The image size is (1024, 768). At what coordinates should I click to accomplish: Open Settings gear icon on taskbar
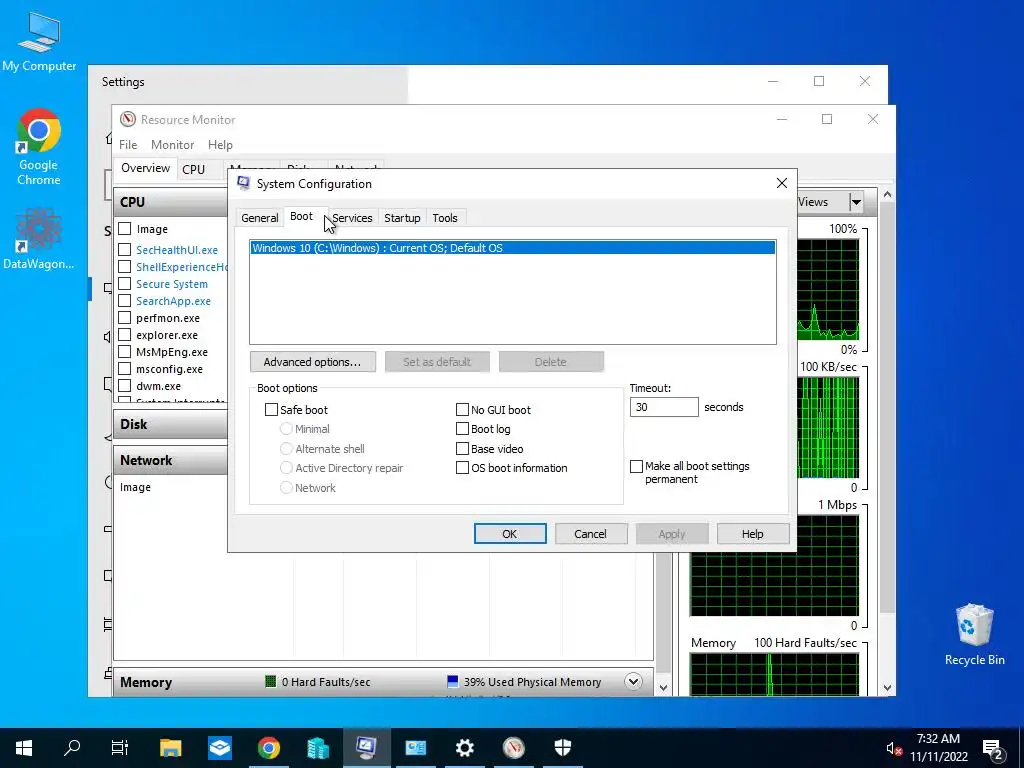click(465, 748)
